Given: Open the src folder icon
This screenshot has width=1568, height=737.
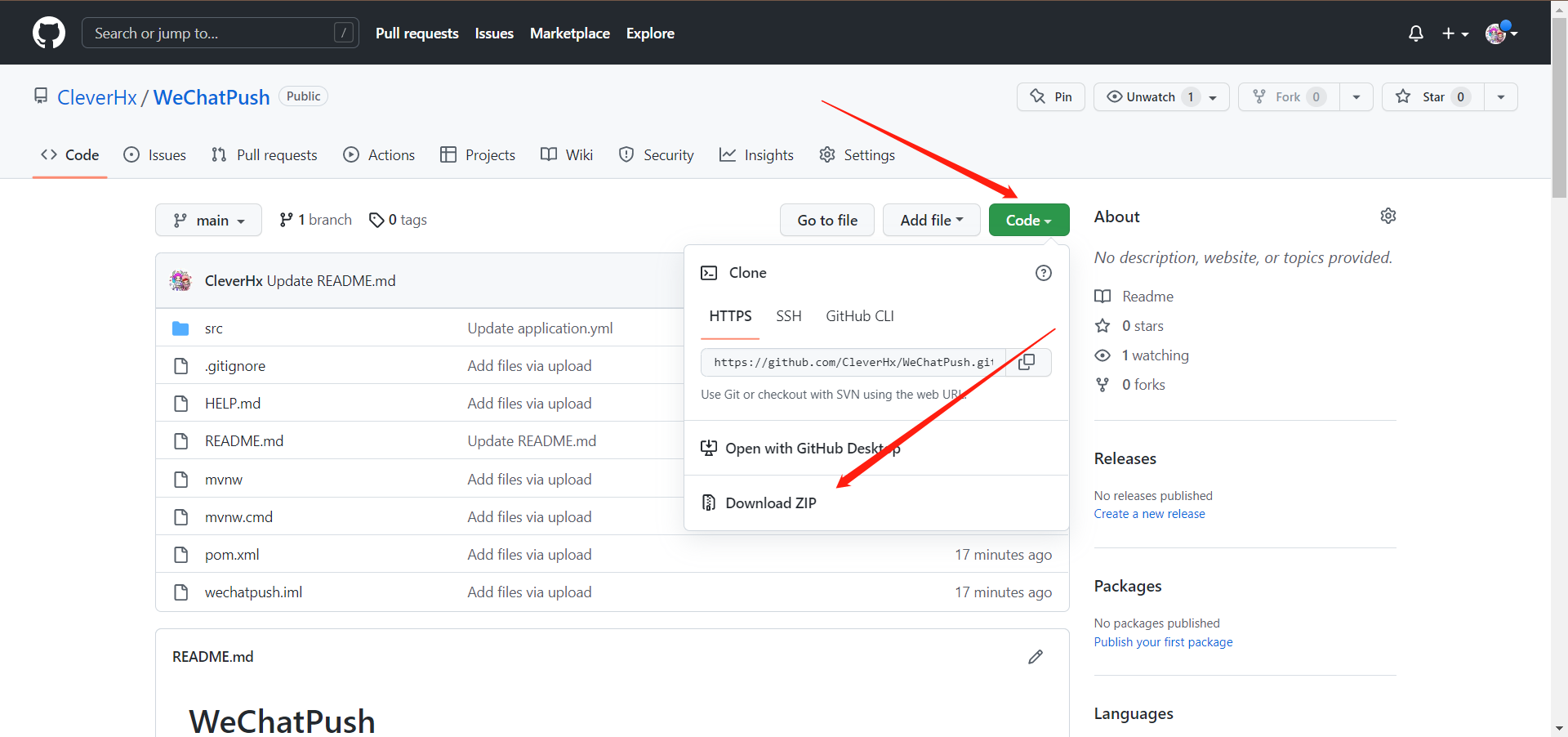Looking at the screenshot, I should click(180, 328).
